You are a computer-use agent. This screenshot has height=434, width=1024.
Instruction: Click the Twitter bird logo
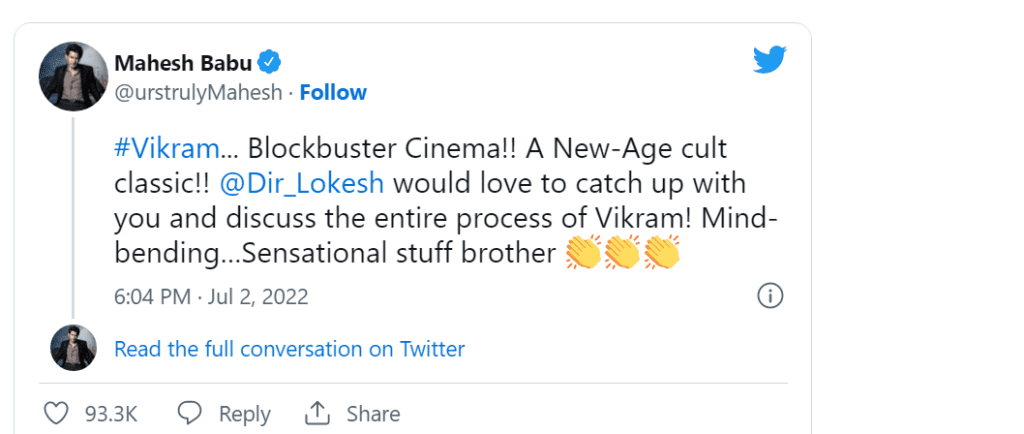[x=769, y=60]
